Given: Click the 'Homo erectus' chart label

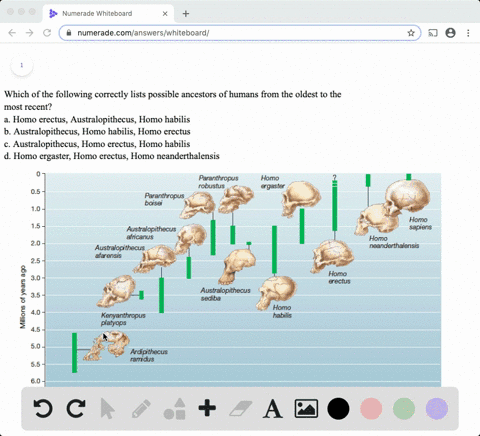Looking at the screenshot, I should [339, 277].
